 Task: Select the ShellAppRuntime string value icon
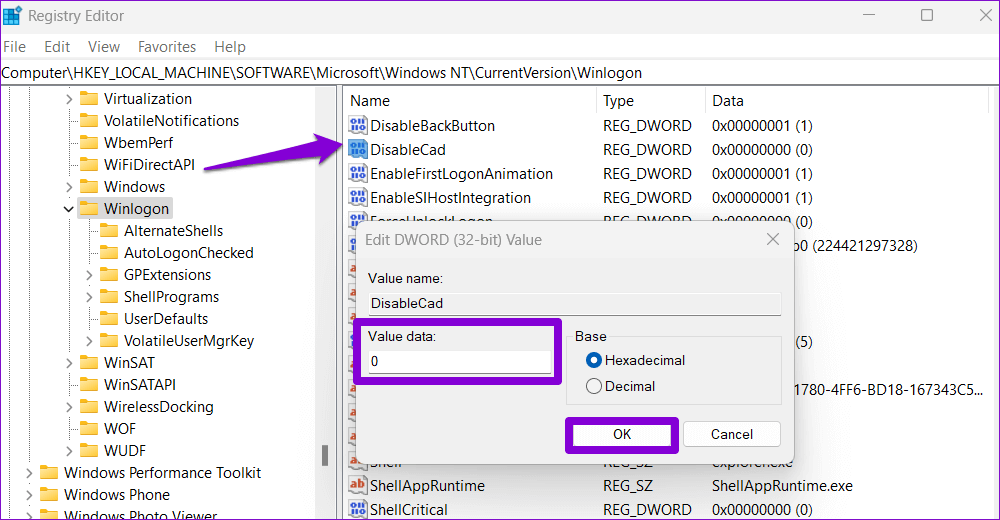pos(358,486)
